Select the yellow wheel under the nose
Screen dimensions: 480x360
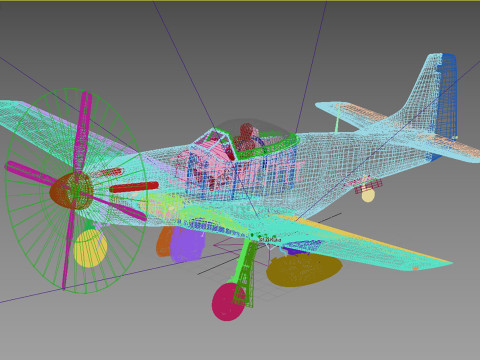pos(90,248)
